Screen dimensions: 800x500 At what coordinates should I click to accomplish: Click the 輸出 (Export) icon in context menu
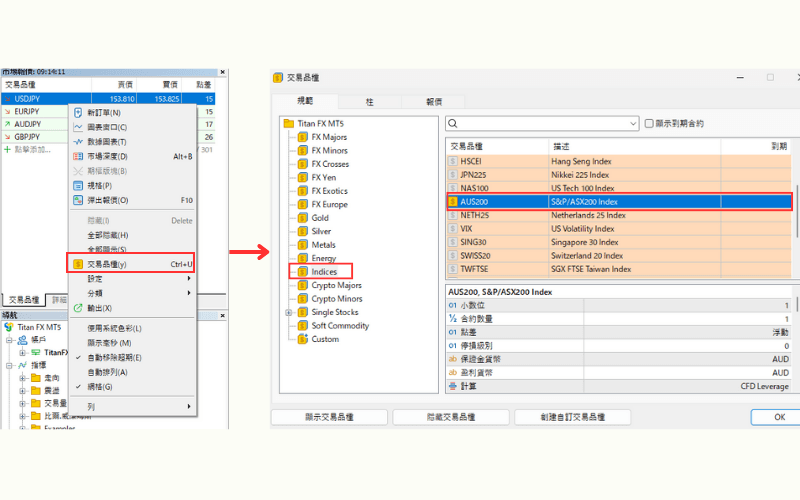pyautogui.click(x=78, y=308)
